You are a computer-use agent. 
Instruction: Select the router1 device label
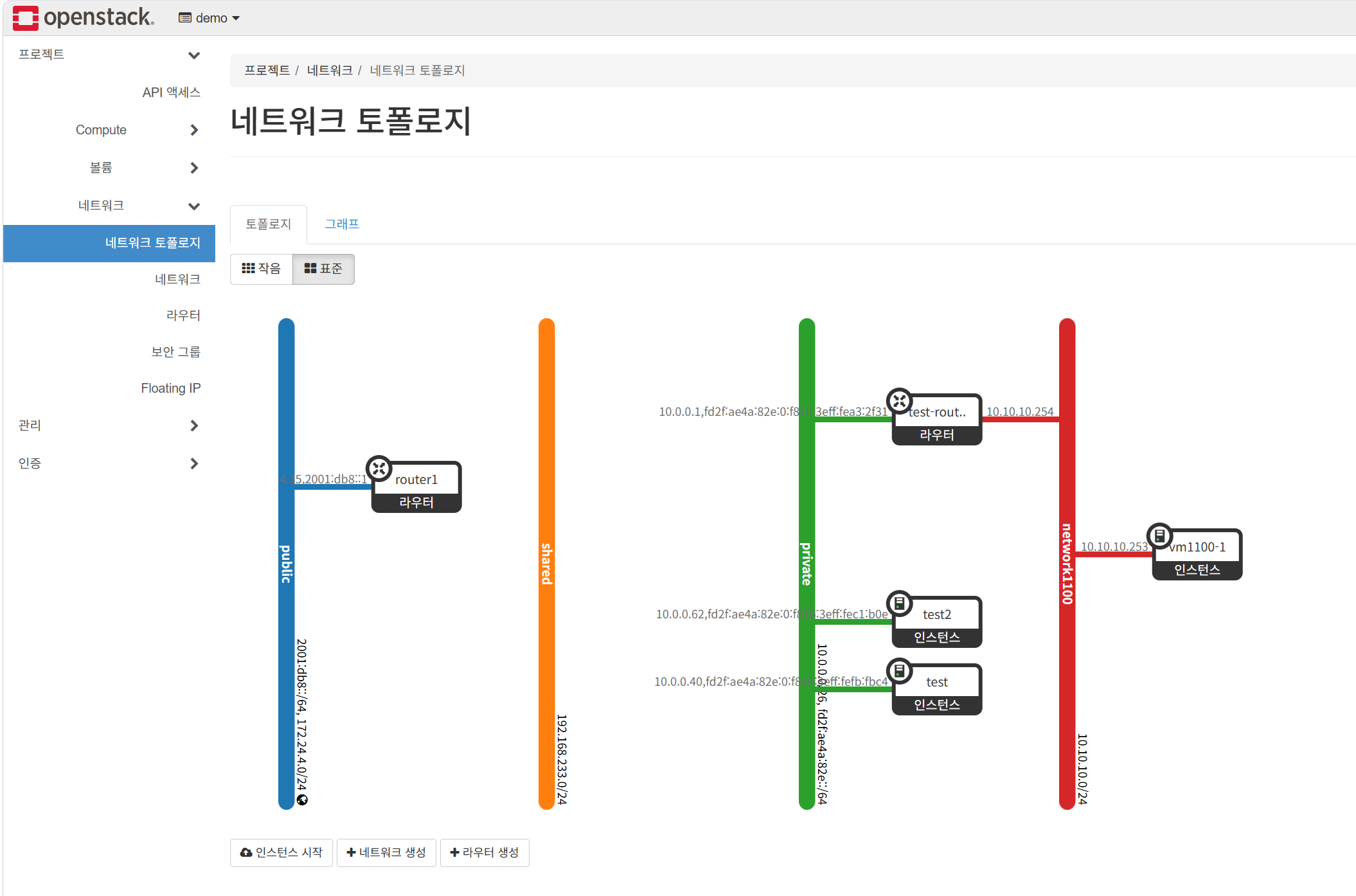tap(416, 479)
